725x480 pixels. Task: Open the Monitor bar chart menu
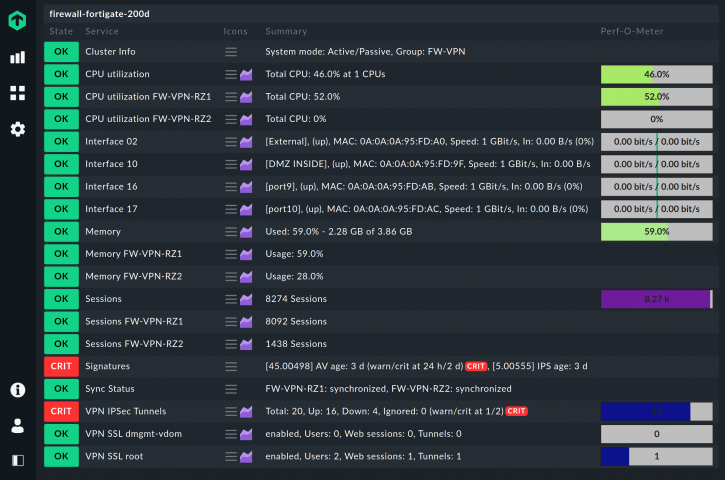click(x=17, y=57)
